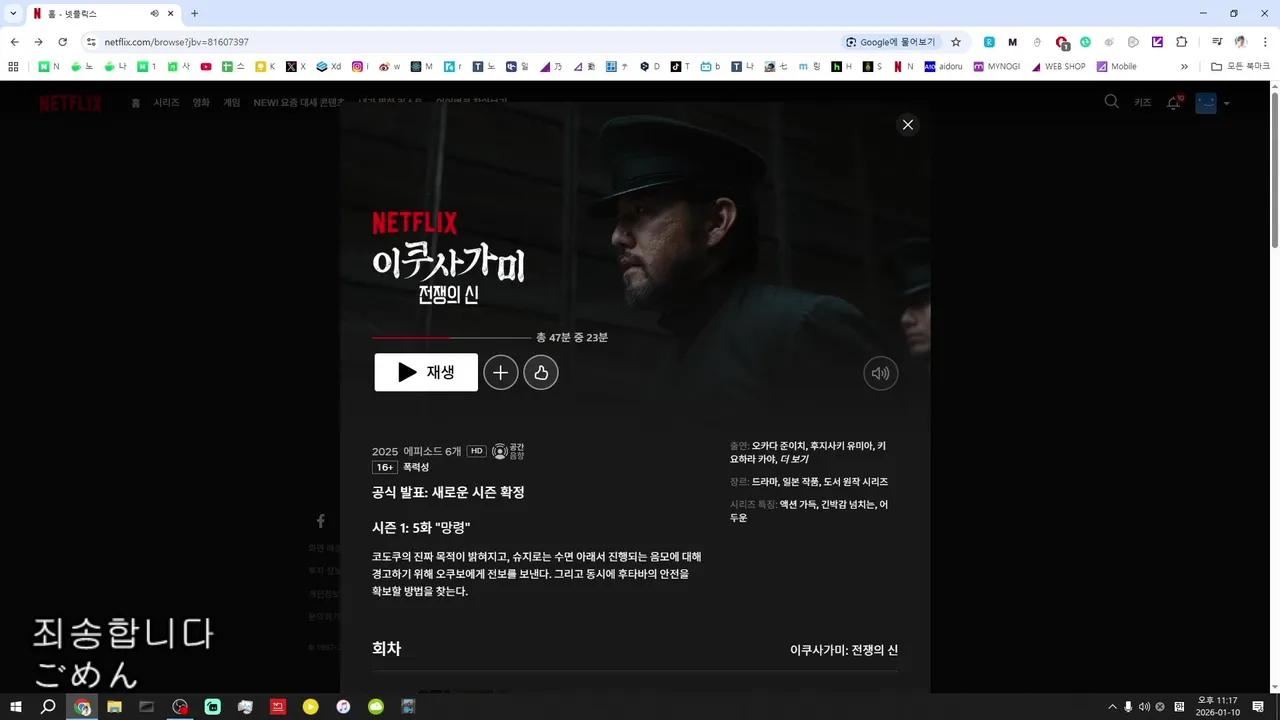Open the Chrome three-dot menu

click(1264, 42)
